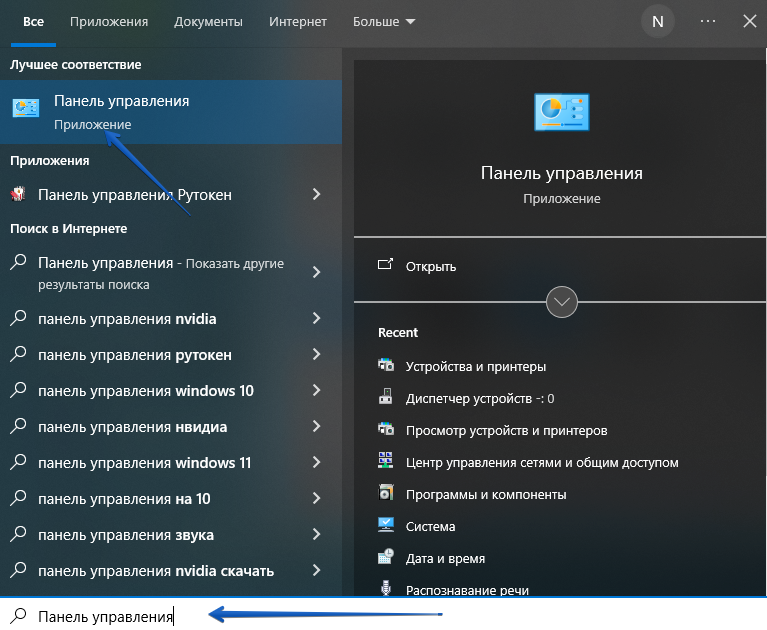Open Date and Time recent item

[x=445, y=558]
